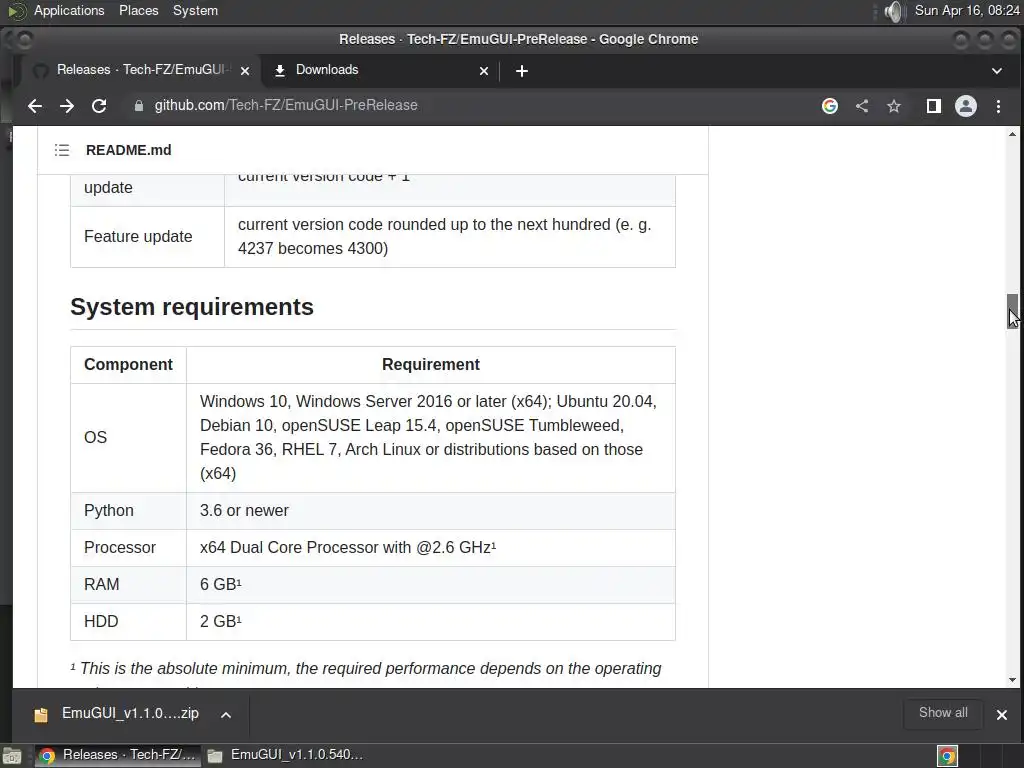1024x768 pixels.
Task: Open the Google icon in address bar
Action: (830, 106)
